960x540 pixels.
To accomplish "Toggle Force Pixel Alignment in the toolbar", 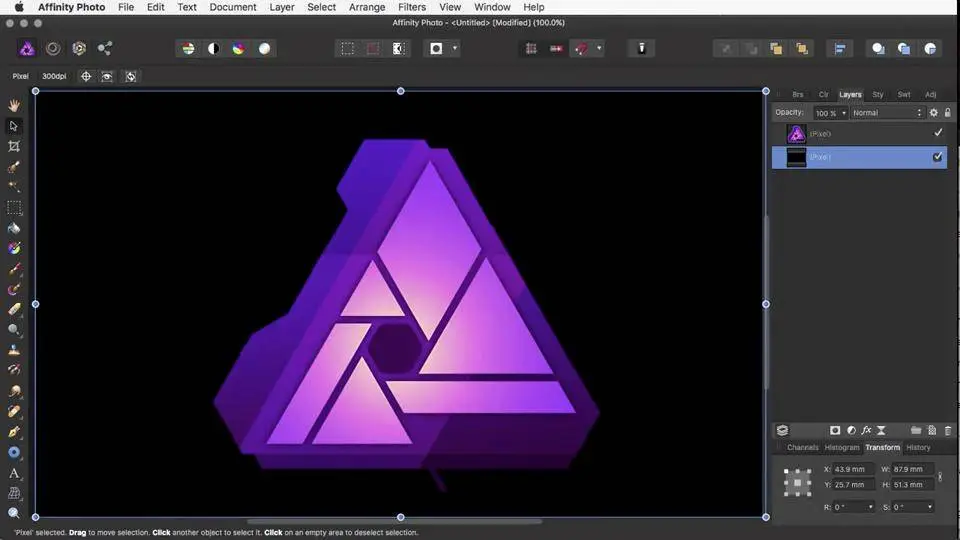I will [556, 48].
